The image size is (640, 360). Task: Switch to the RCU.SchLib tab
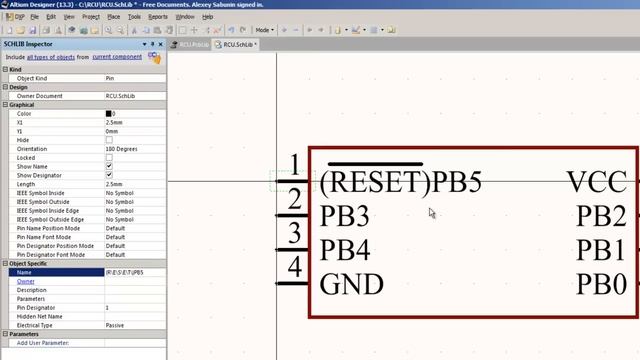coord(236,44)
